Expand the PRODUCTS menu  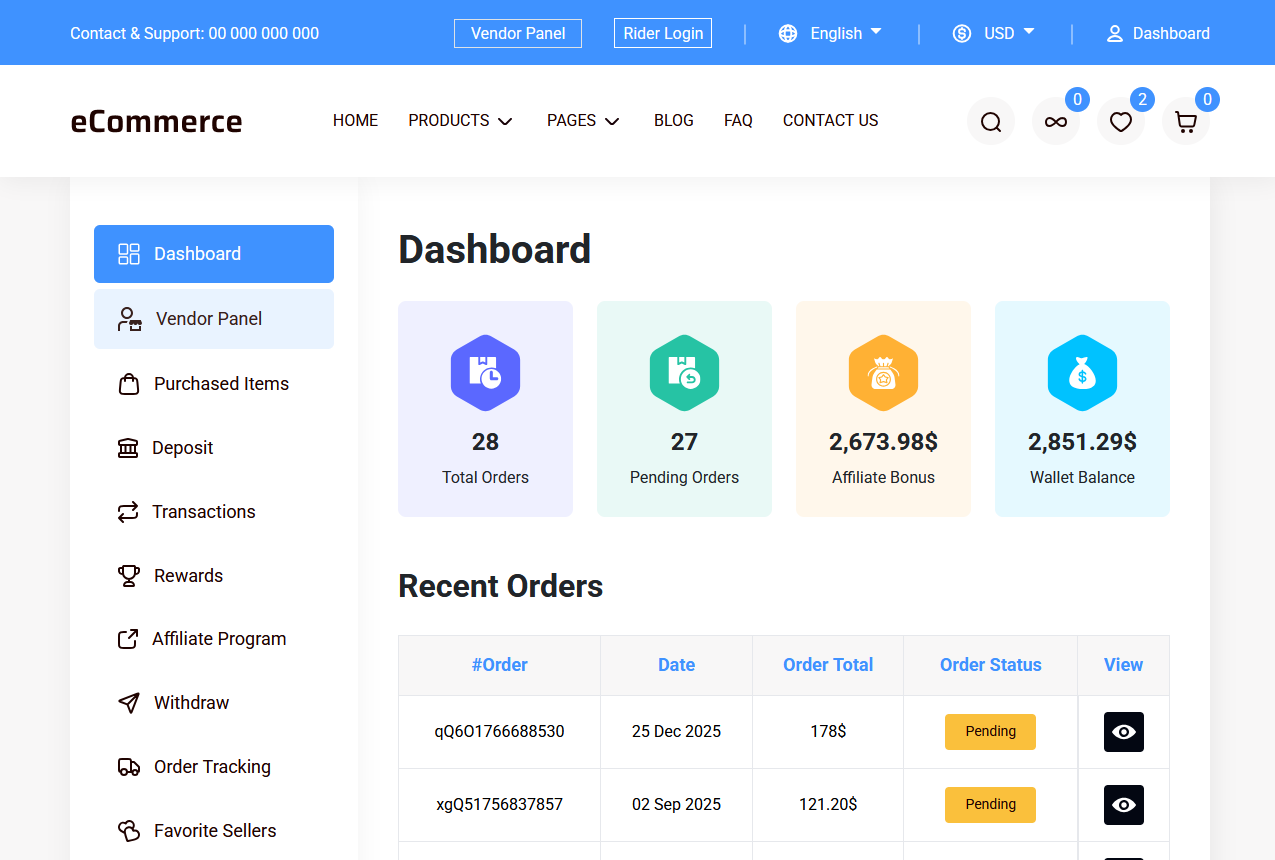[x=460, y=120]
